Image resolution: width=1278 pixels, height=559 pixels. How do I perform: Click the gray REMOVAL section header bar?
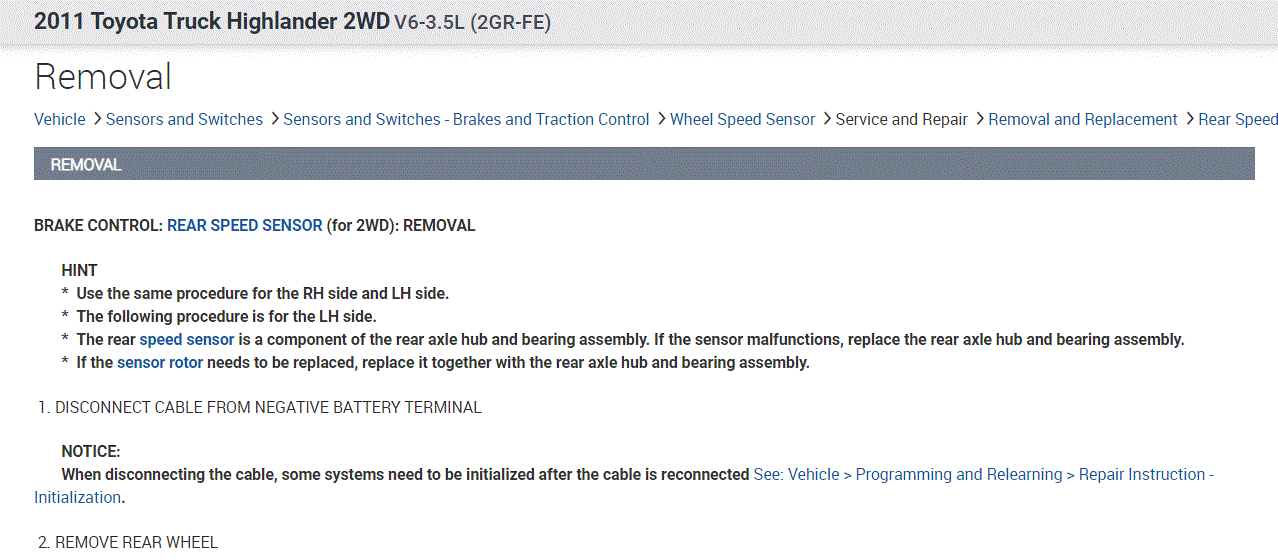click(x=644, y=164)
